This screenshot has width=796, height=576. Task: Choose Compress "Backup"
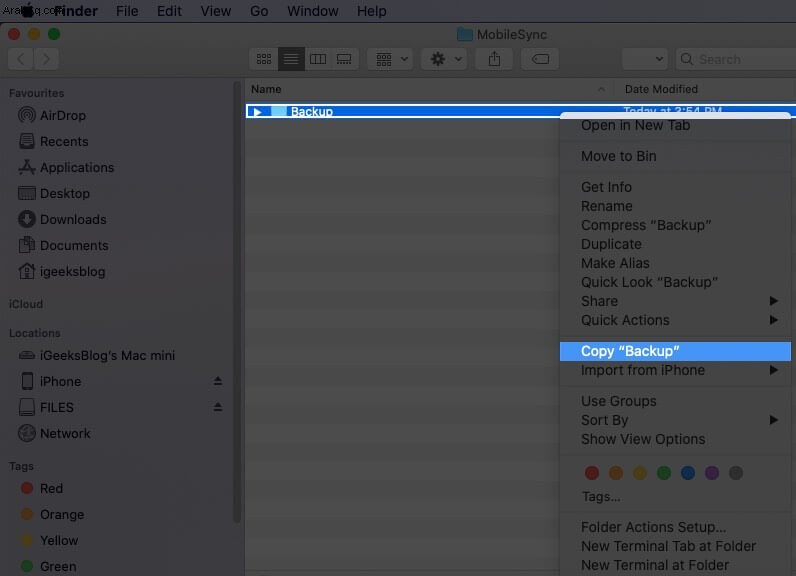click(675, 225)
